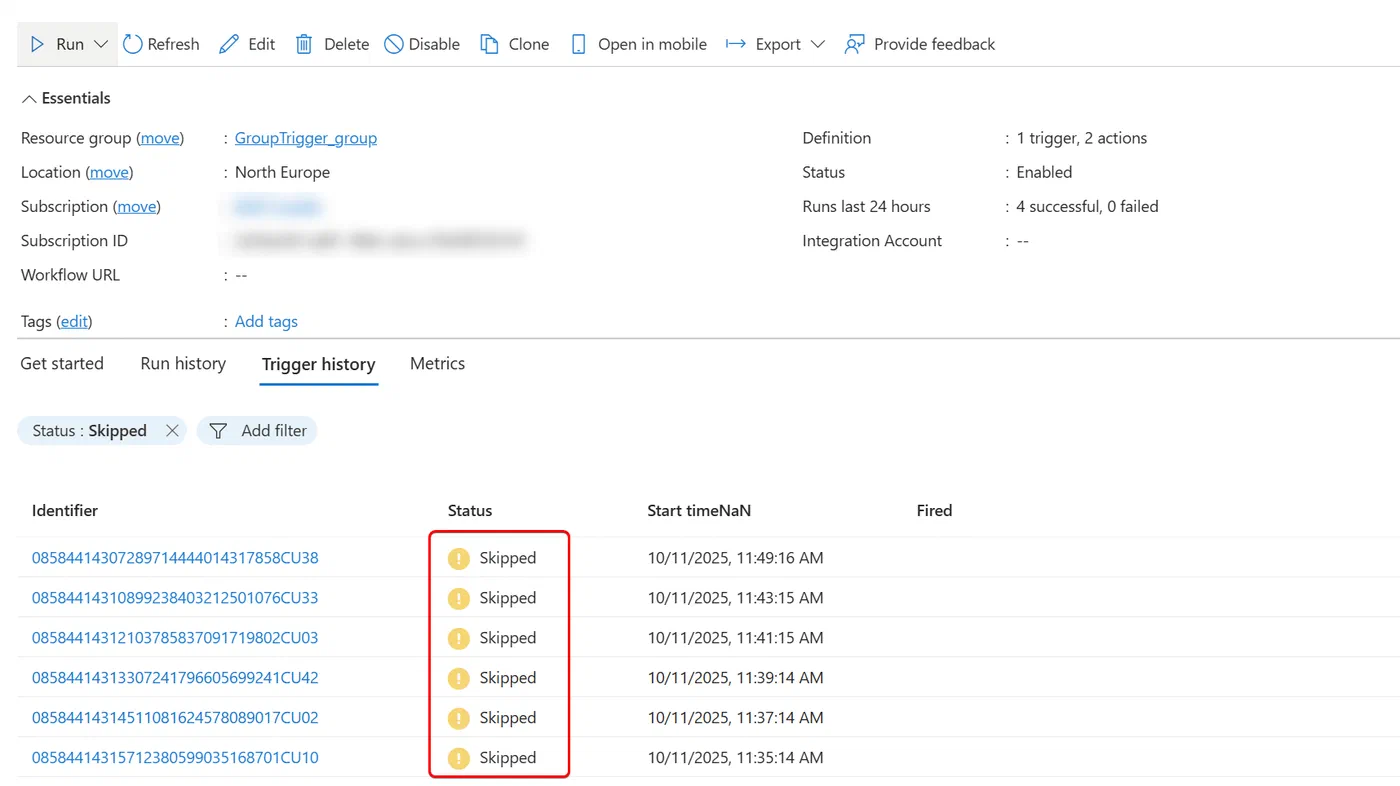The width and height of the screenshot is (1400, 786).
Task: Remove the Status Skipped filter
Action: coord(172,431)
